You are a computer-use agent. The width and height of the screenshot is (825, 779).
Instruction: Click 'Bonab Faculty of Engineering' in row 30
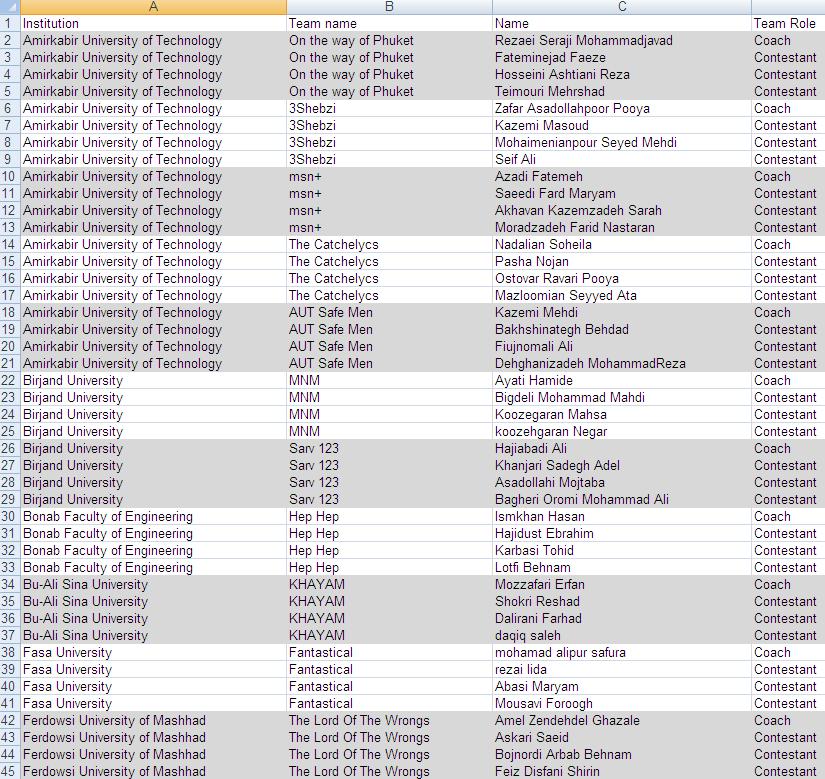click(x=153, y=517)
